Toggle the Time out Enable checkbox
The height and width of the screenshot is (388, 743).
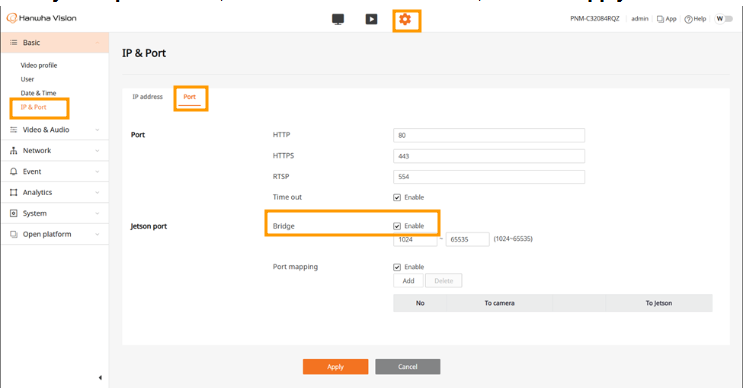click(x=397, y=198)
